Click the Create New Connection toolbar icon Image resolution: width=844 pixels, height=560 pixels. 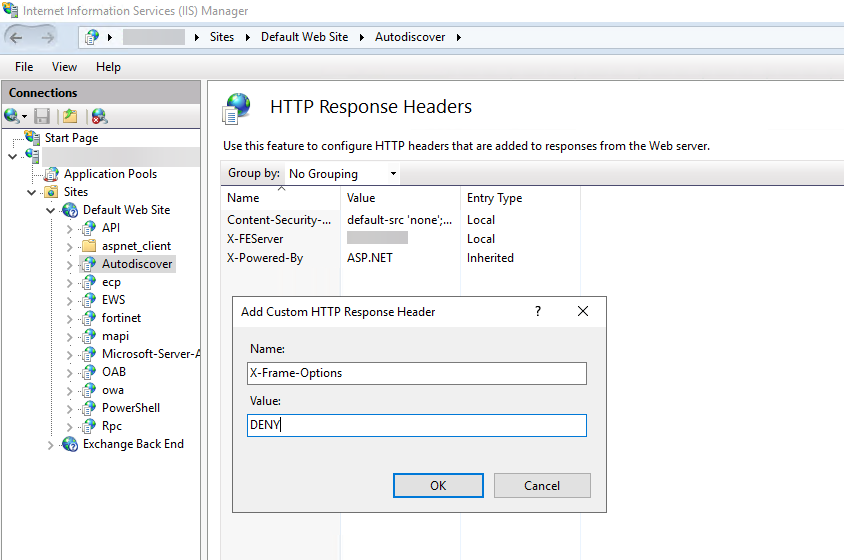[13, 116]
